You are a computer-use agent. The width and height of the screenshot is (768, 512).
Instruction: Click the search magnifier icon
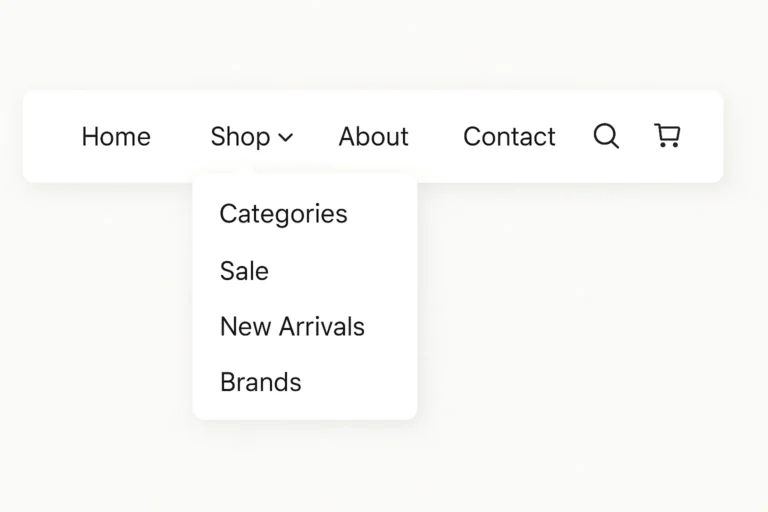point(606,136)
